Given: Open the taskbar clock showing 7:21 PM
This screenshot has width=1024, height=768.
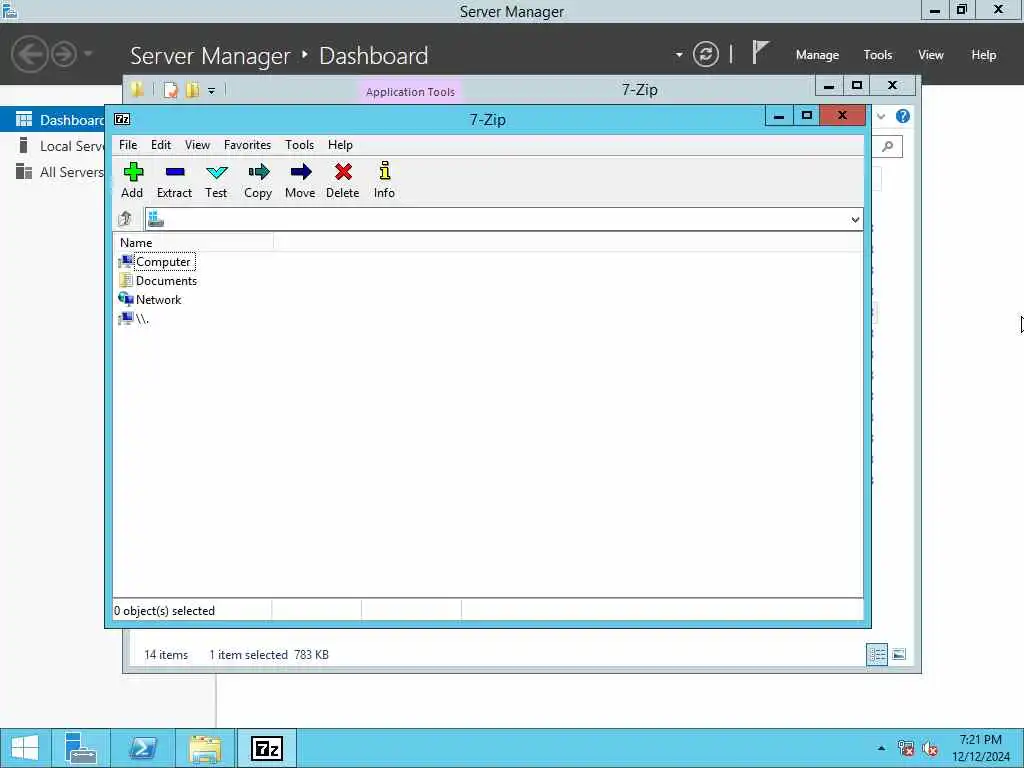Looking at the screenshot, I should [980, 748].
